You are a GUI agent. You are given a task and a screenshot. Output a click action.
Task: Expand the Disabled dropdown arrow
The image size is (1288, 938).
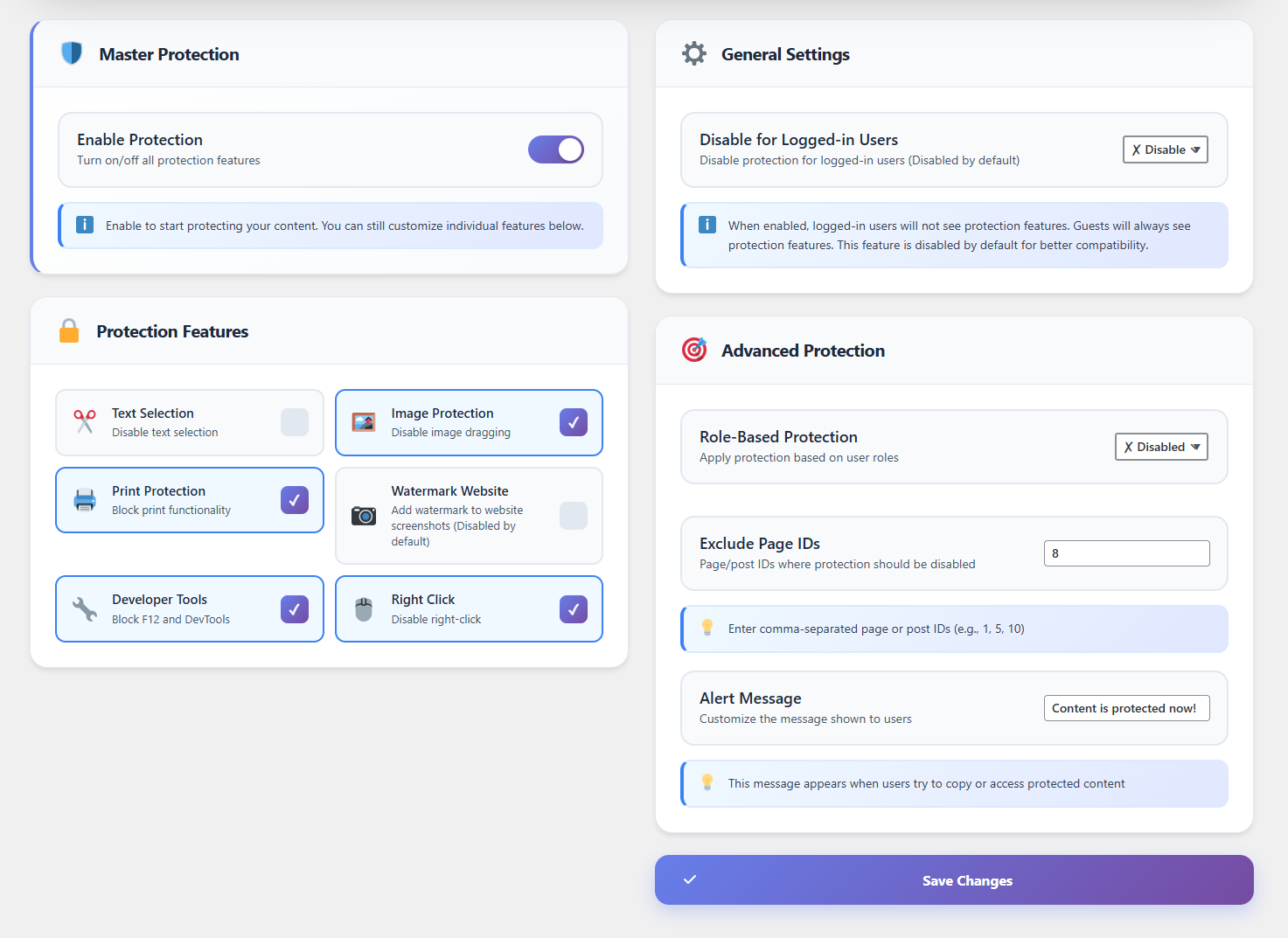pyautogui.click(x=1194, y=447)
